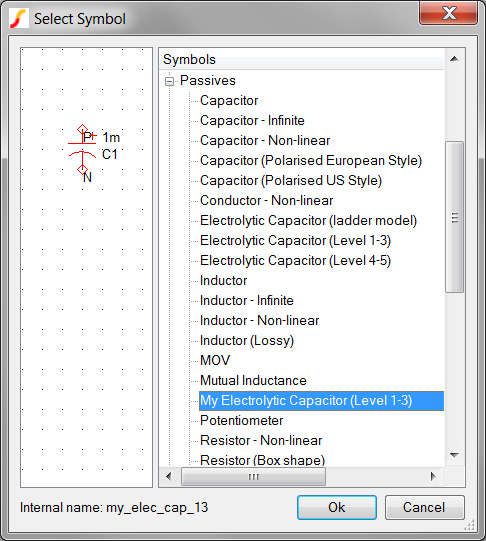This screenshot has height=541, width=486.
Task: Select the MOV symbol entry
Action: 215,361
